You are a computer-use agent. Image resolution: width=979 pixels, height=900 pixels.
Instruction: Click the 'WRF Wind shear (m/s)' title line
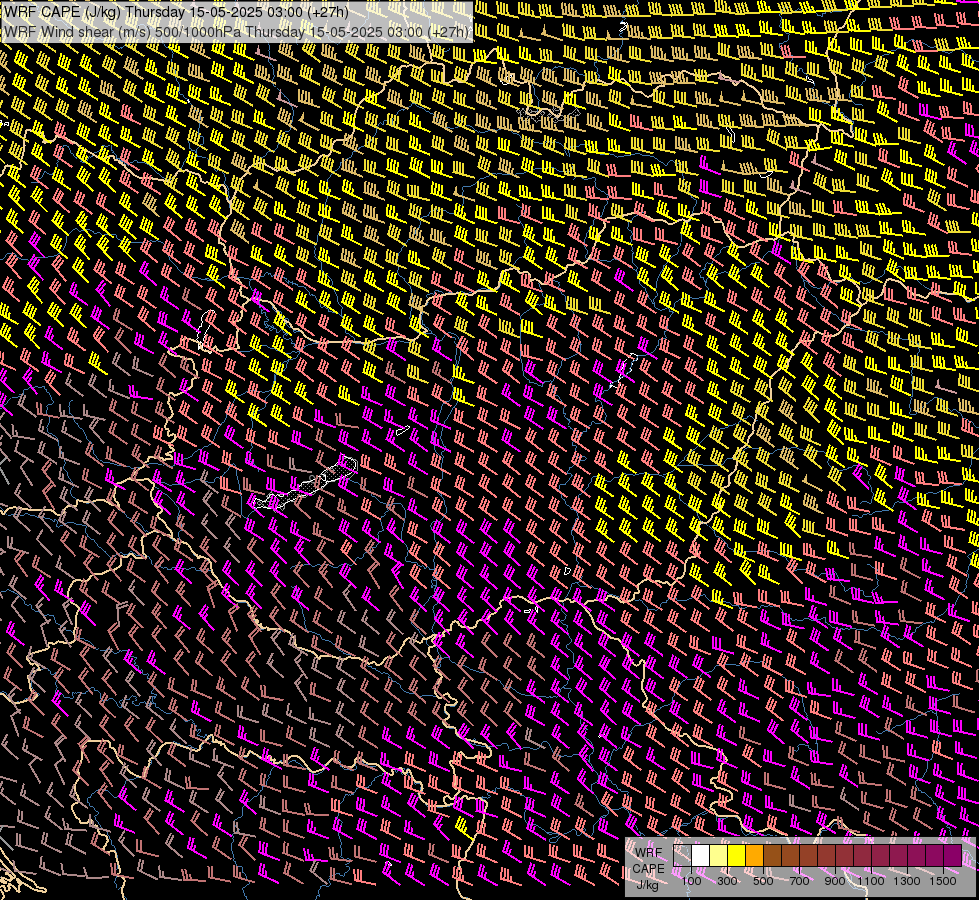click(236, 32)
